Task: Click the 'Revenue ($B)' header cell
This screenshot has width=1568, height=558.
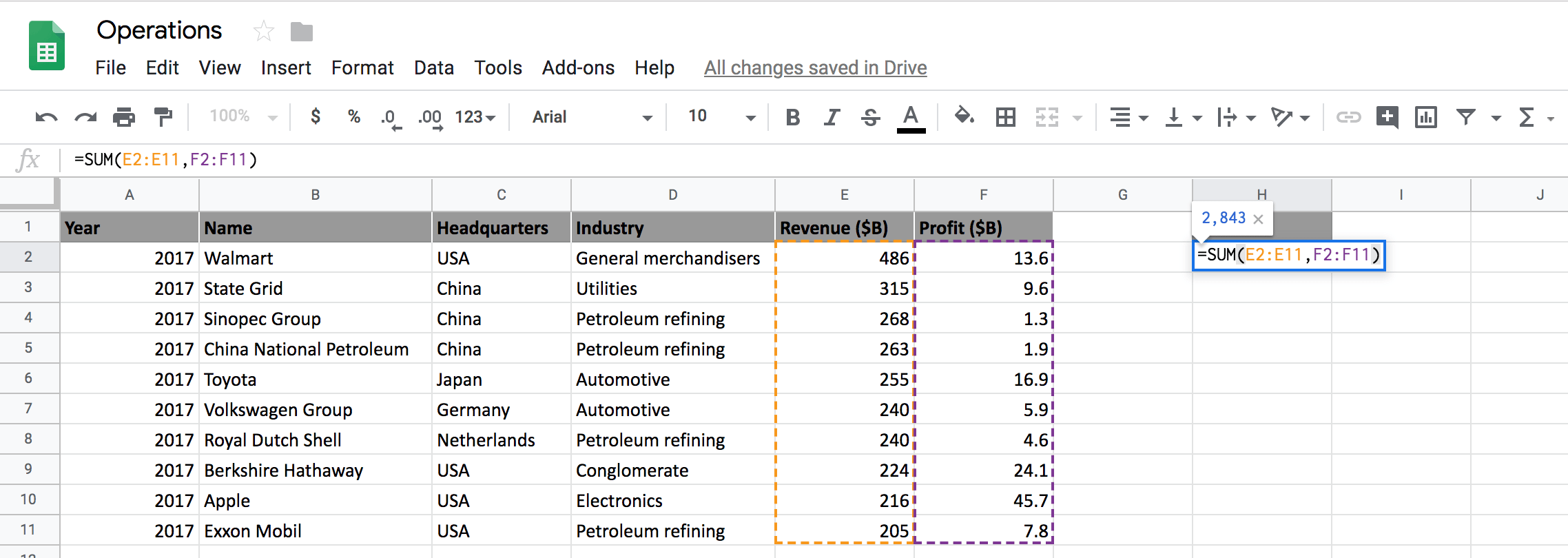Action: [x=845, y=227]
